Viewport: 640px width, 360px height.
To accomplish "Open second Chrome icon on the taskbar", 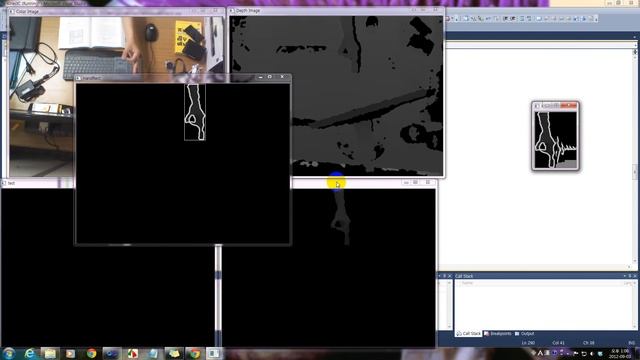I will pos(194,353).
